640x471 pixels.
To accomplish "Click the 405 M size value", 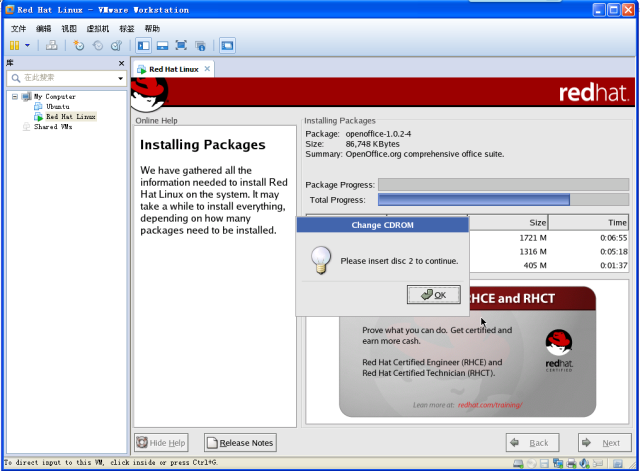I will [535, 266].
